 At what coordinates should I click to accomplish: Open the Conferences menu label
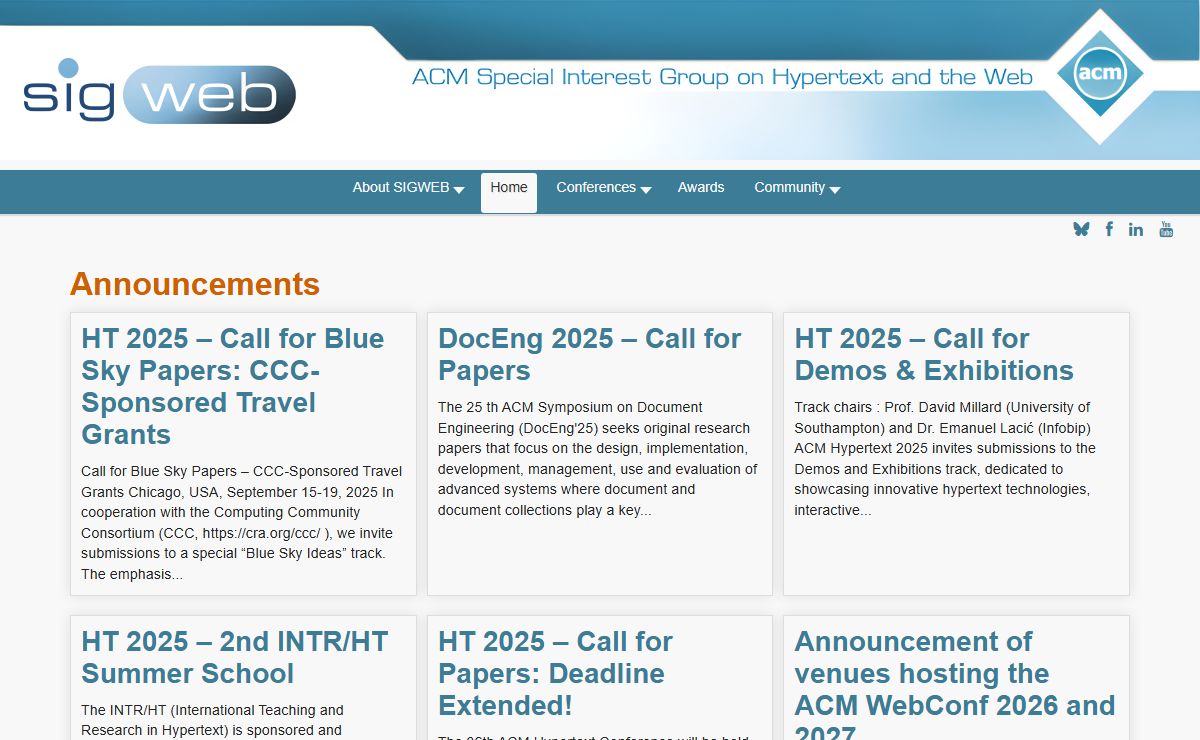click(x=596, y=187)
